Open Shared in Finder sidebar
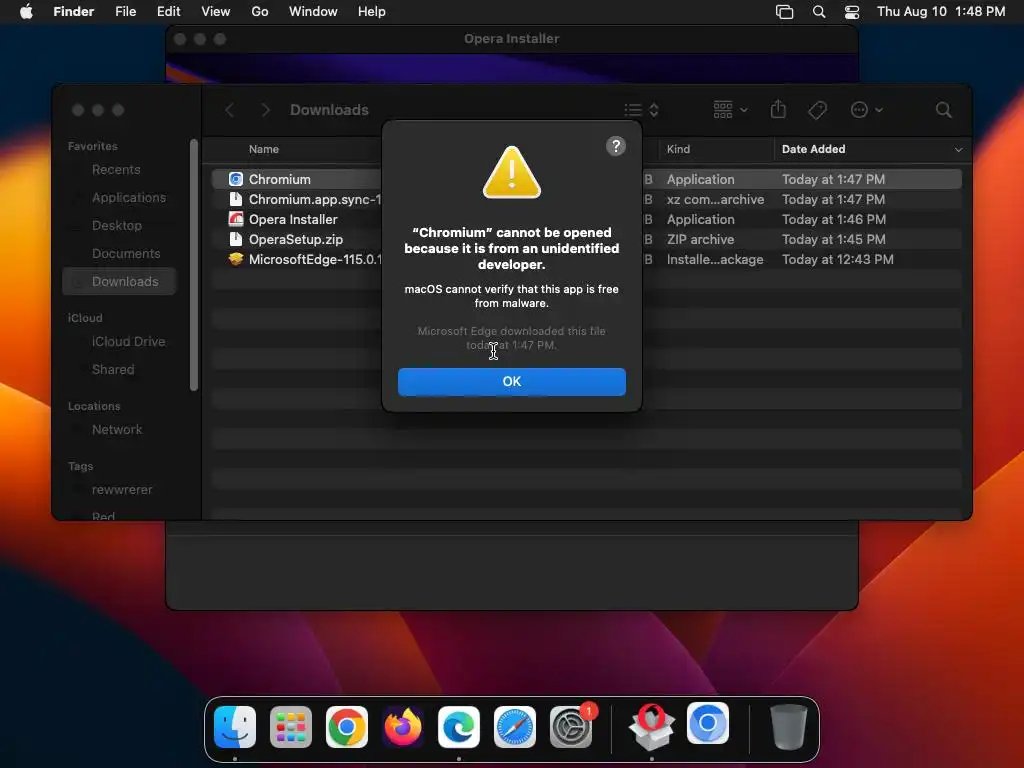This screenshot has width=1024, height=768. pyautogui.click(x=113, y=370)
